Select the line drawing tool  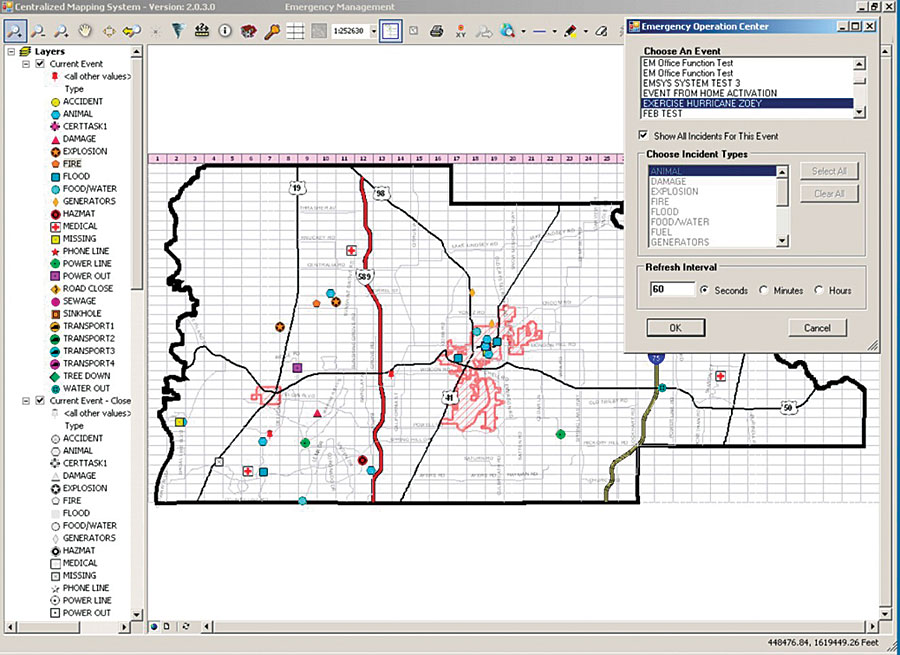[x=540, y=31]
